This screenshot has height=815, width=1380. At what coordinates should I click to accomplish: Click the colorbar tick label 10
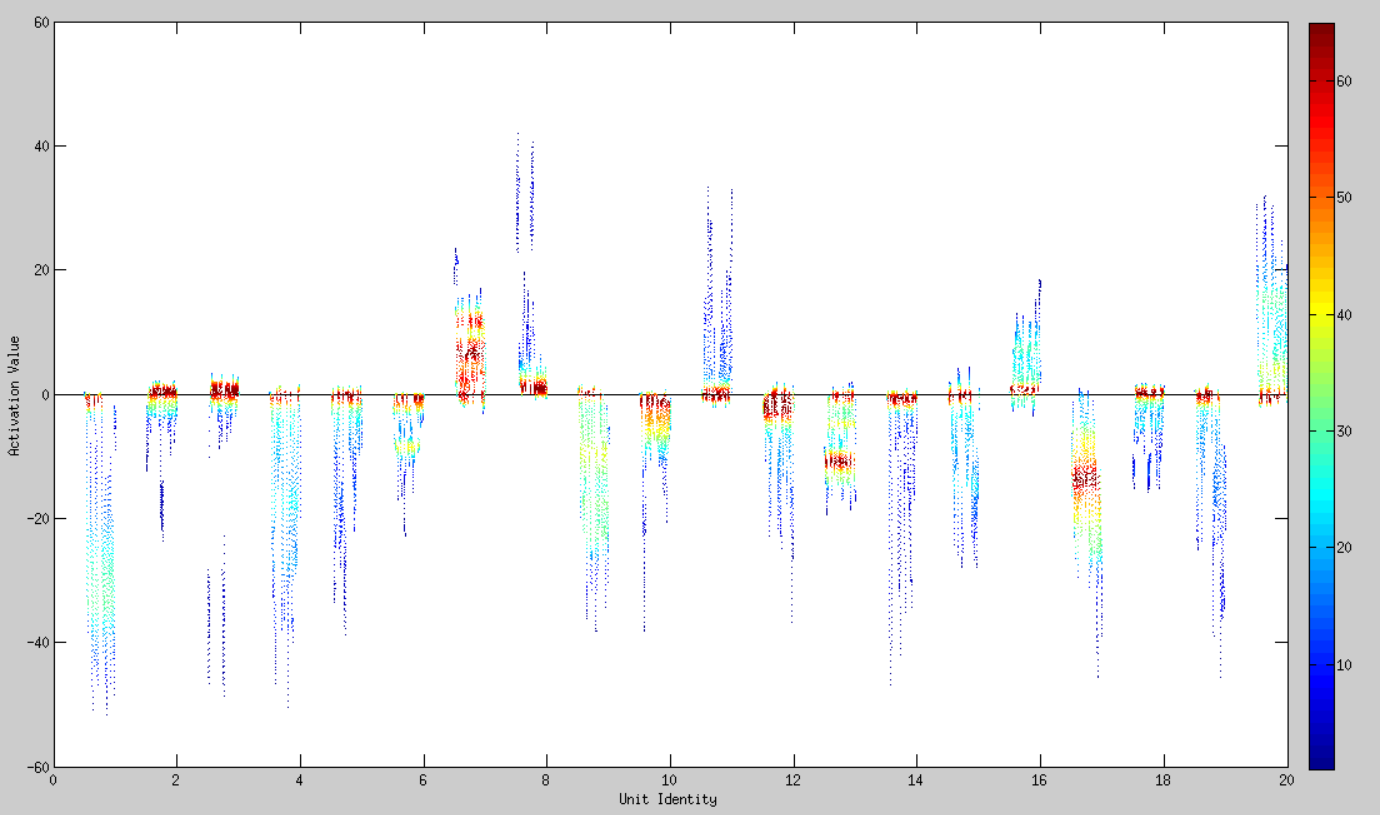1345,665
